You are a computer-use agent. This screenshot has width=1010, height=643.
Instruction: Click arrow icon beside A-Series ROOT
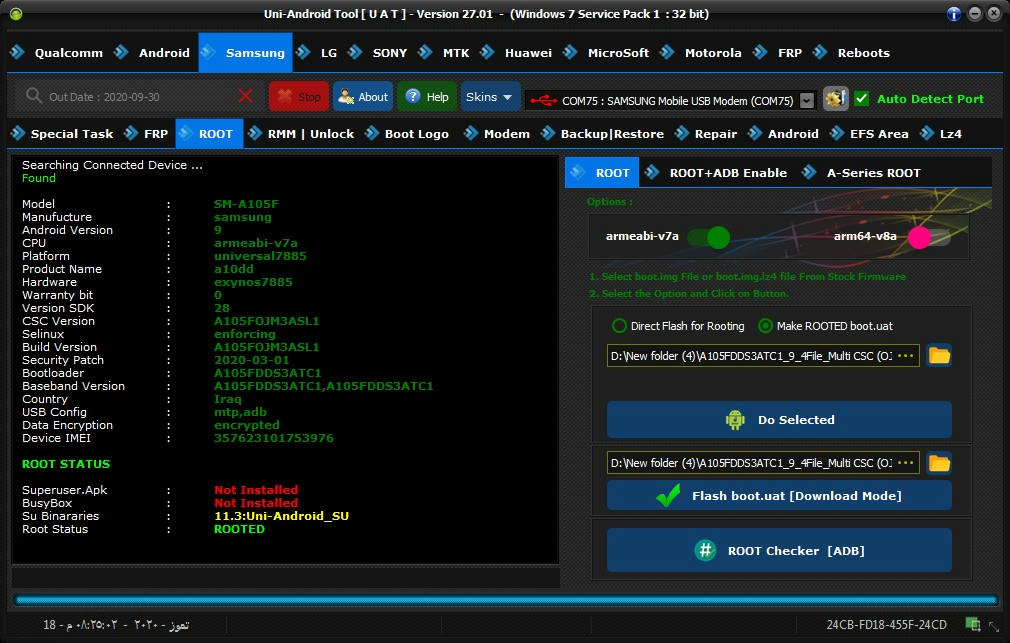coord(809,172)
